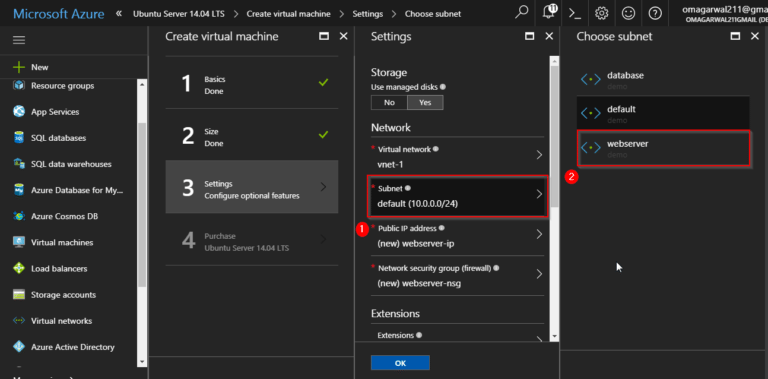Click Microsoft Azure logo text
This screenshot has height=379, width=768.
[58, 14]
